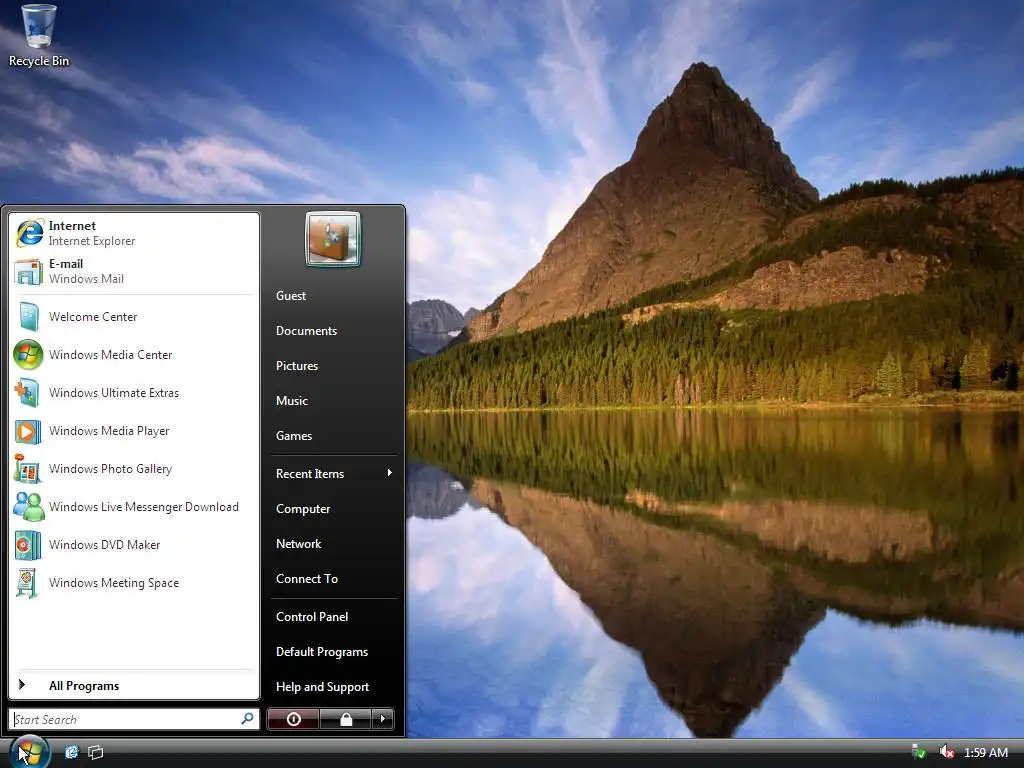Launch Internet Explorer from Quick Launch
The width and height of the screenshot is (1024, 768).
(x=71, y=752)
